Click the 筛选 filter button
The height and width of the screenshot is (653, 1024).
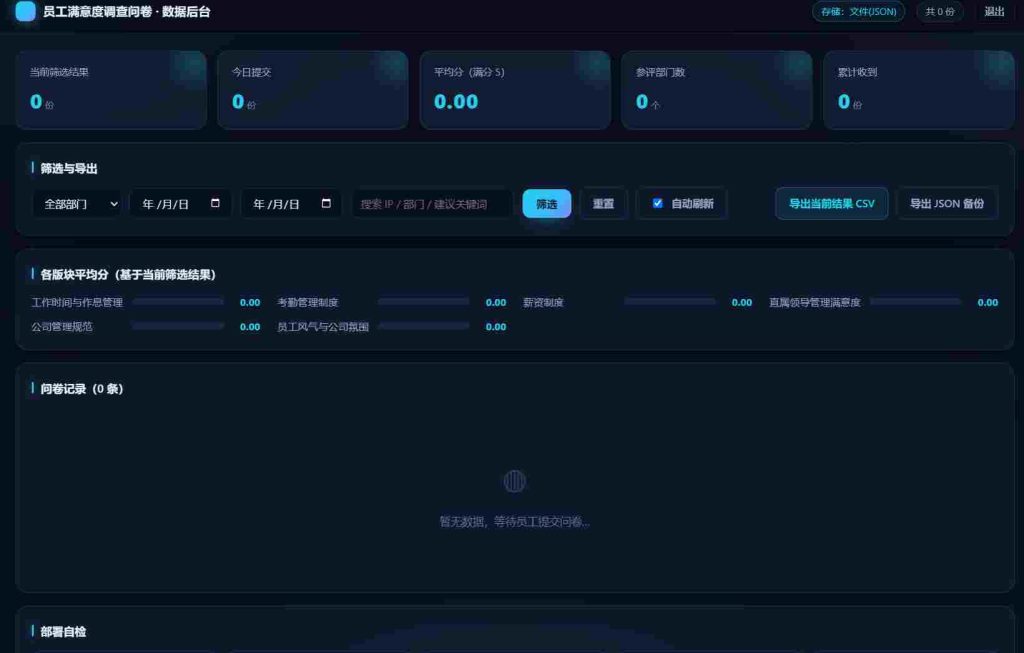[547, 204]
